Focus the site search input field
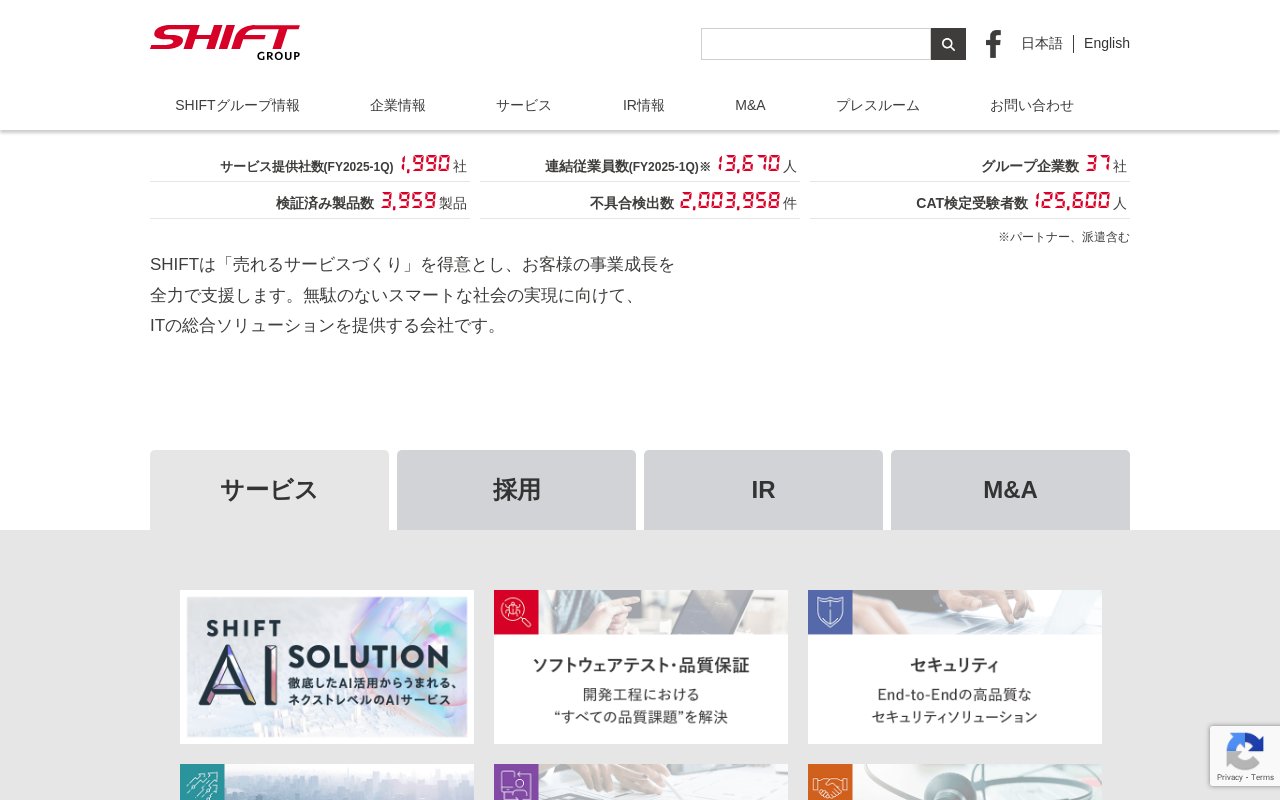 [x=816, y=44]
